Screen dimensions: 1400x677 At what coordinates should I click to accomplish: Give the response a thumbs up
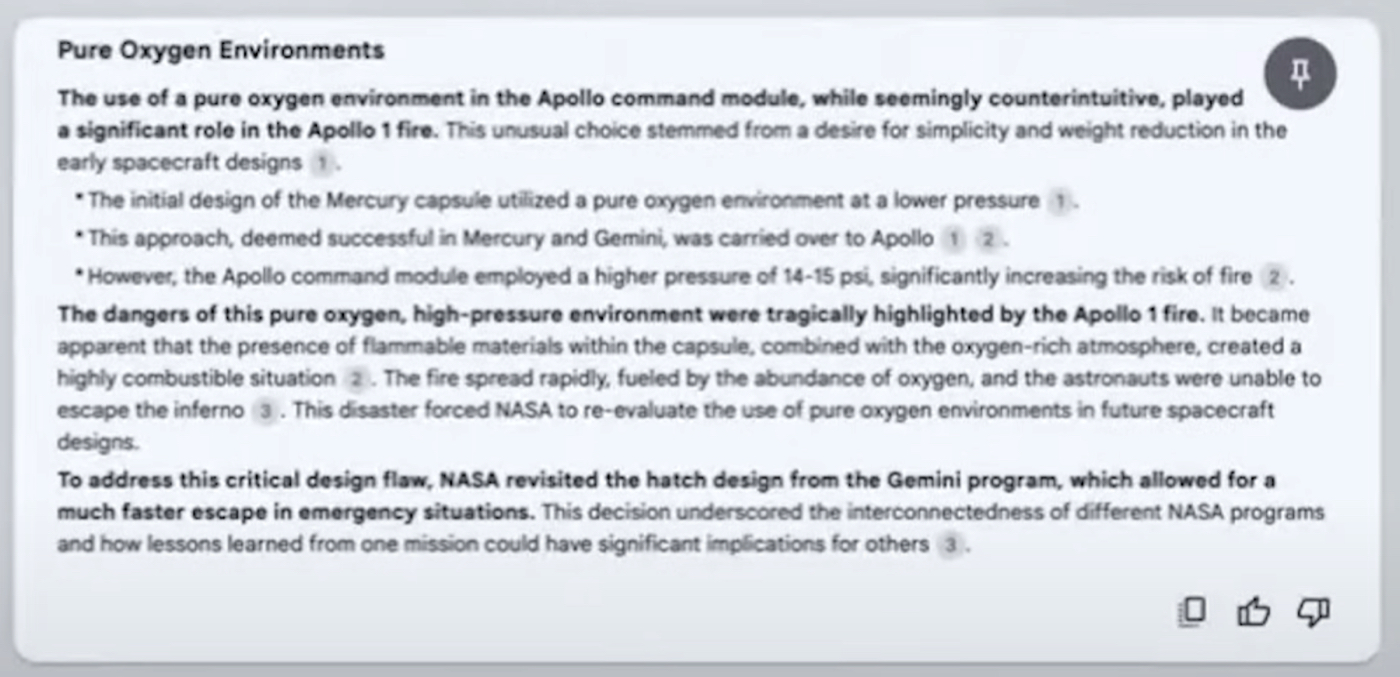coord(1253,612)
